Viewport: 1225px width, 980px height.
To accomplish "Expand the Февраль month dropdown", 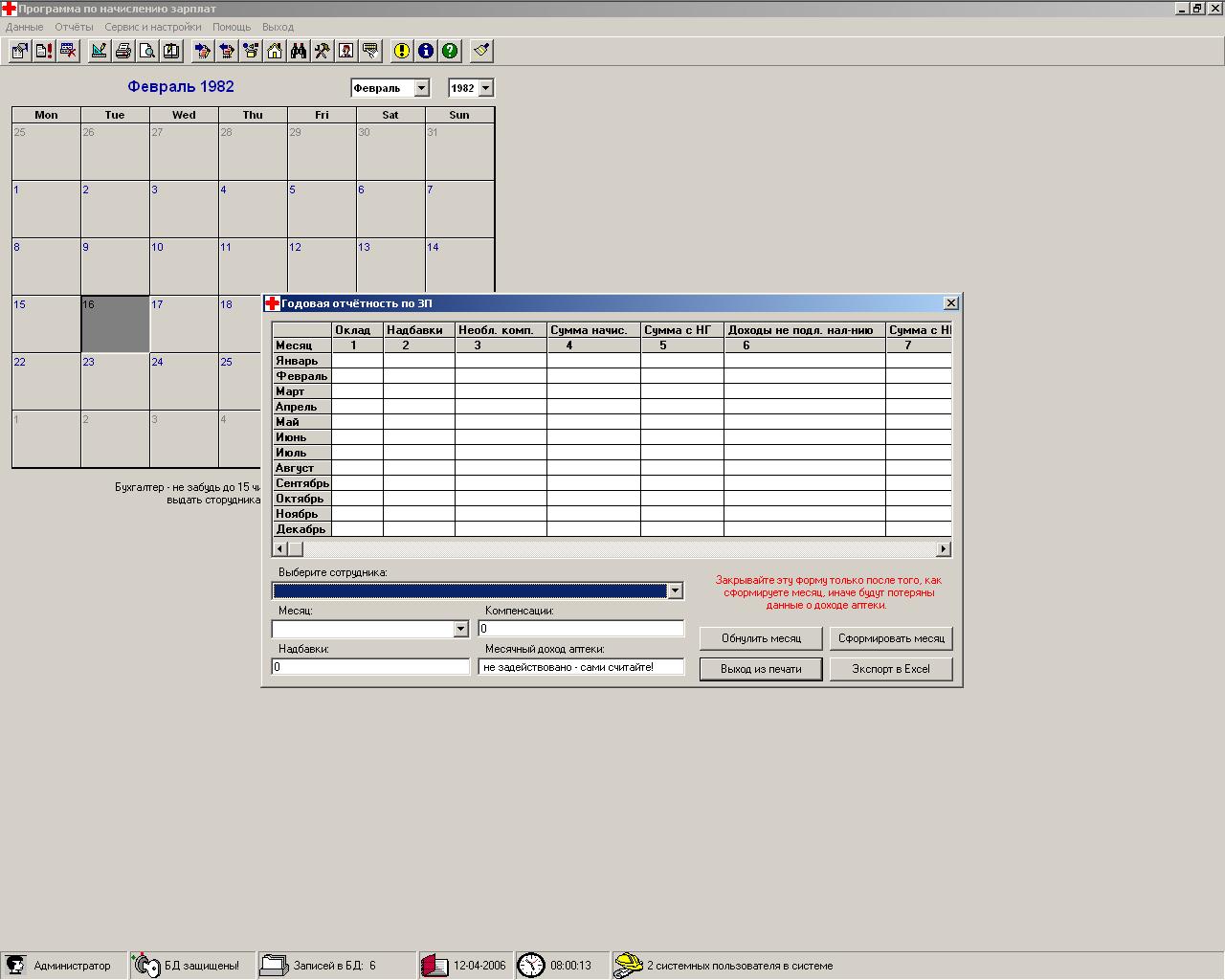I will pos(421,88).
